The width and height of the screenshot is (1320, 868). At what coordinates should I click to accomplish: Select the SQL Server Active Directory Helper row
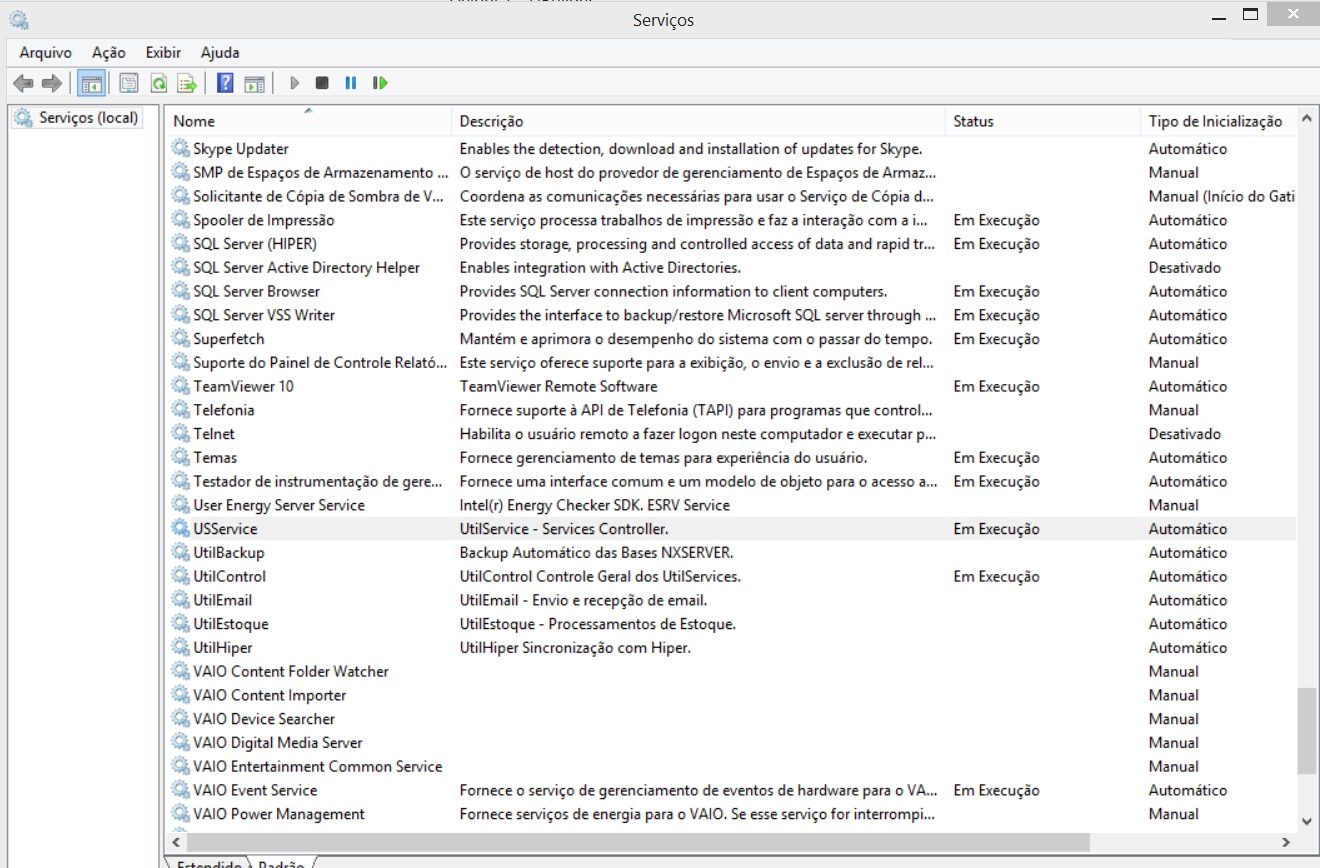731,268
